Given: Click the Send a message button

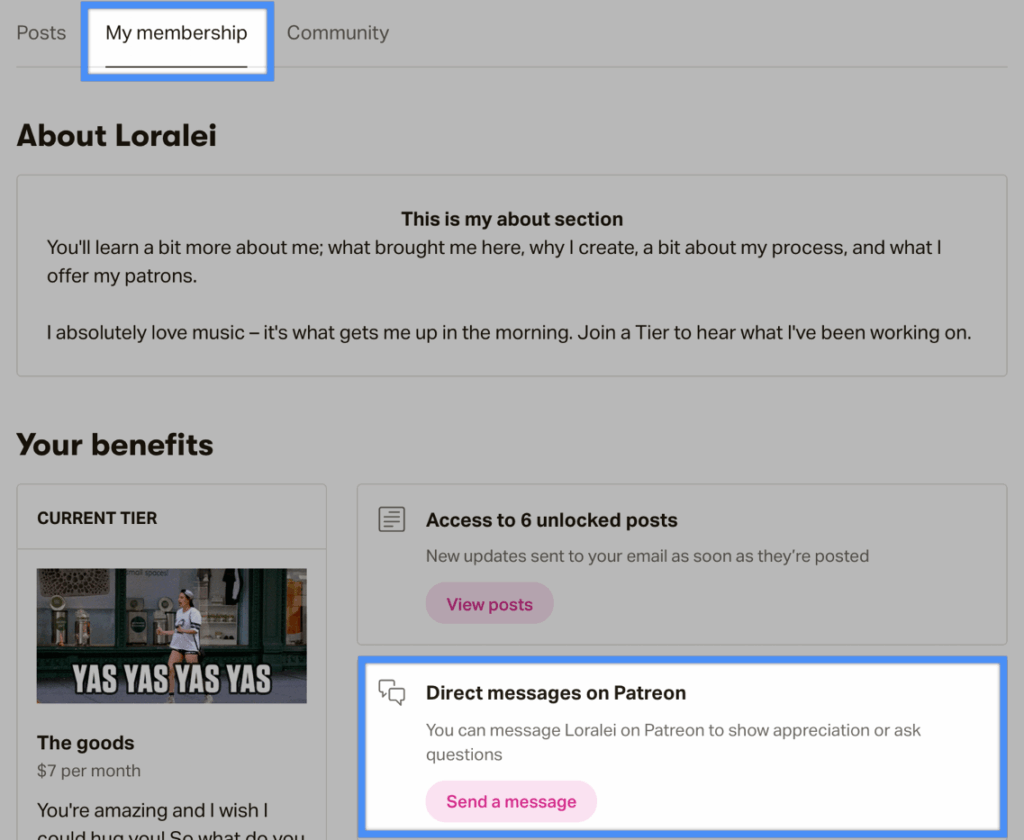Looking at the screenshot, I should click(511, 801).
